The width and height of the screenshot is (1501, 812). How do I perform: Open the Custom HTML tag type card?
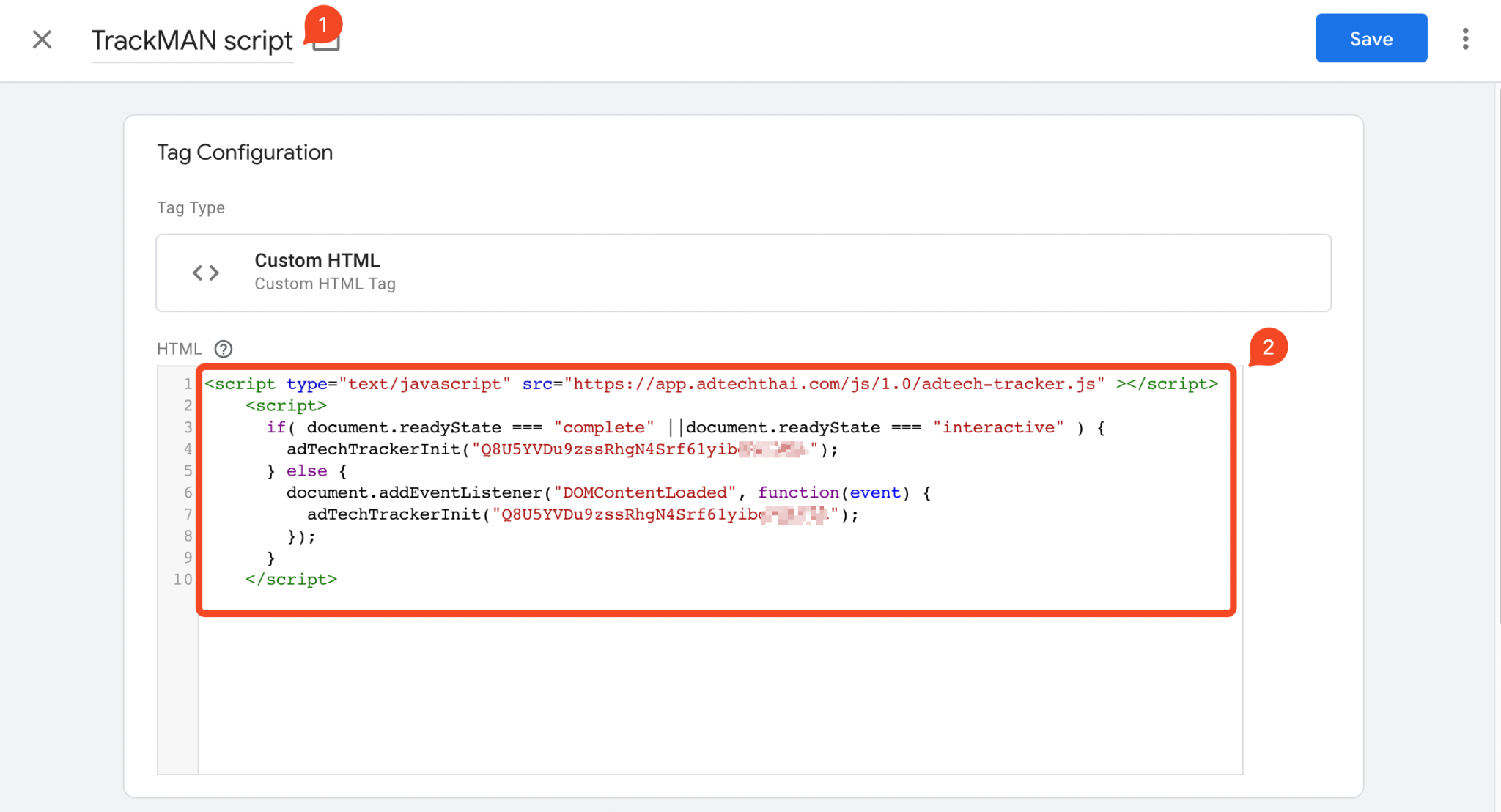(742, 272)
